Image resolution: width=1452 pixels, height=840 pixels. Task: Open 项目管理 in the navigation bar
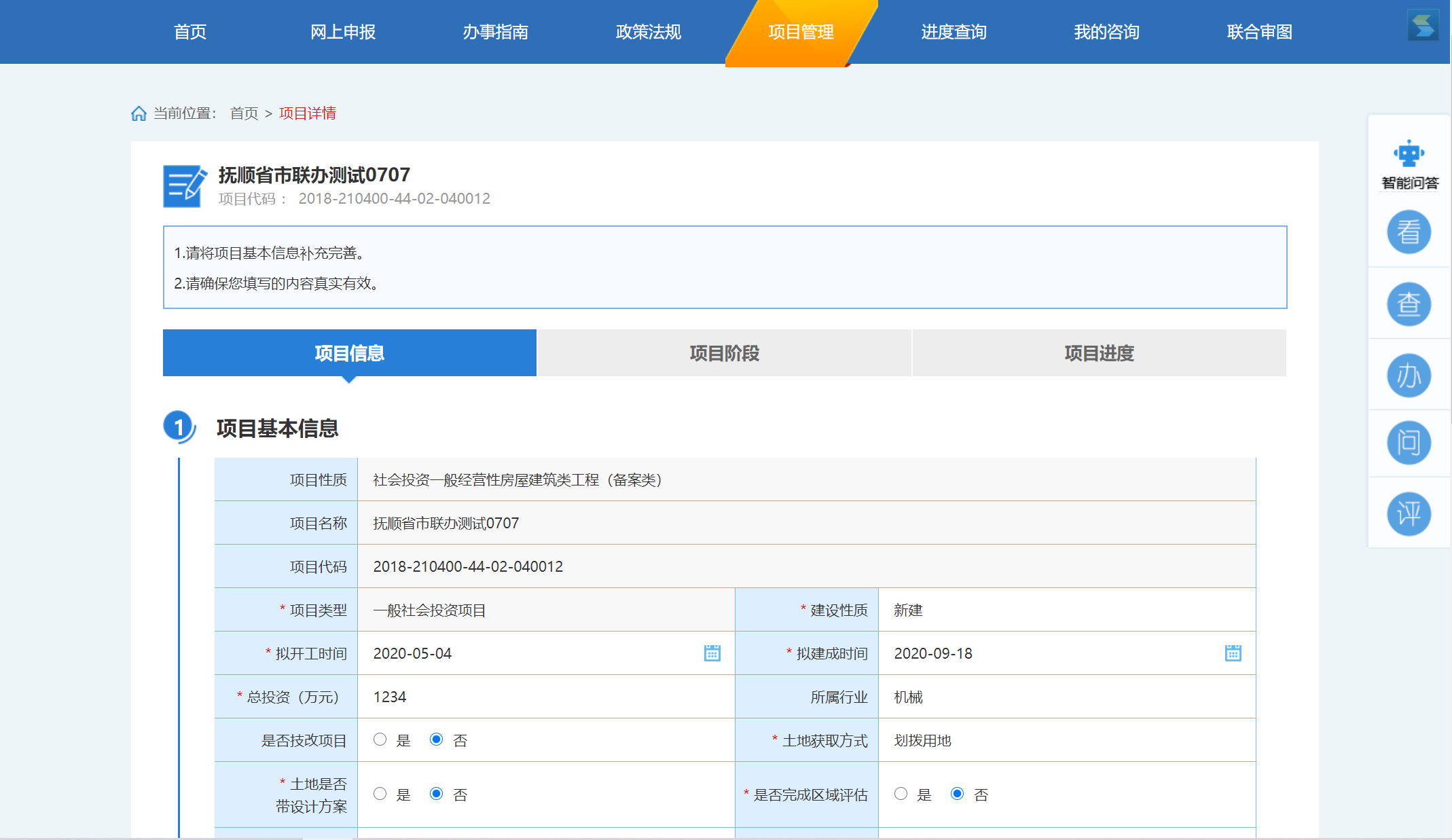801,32
